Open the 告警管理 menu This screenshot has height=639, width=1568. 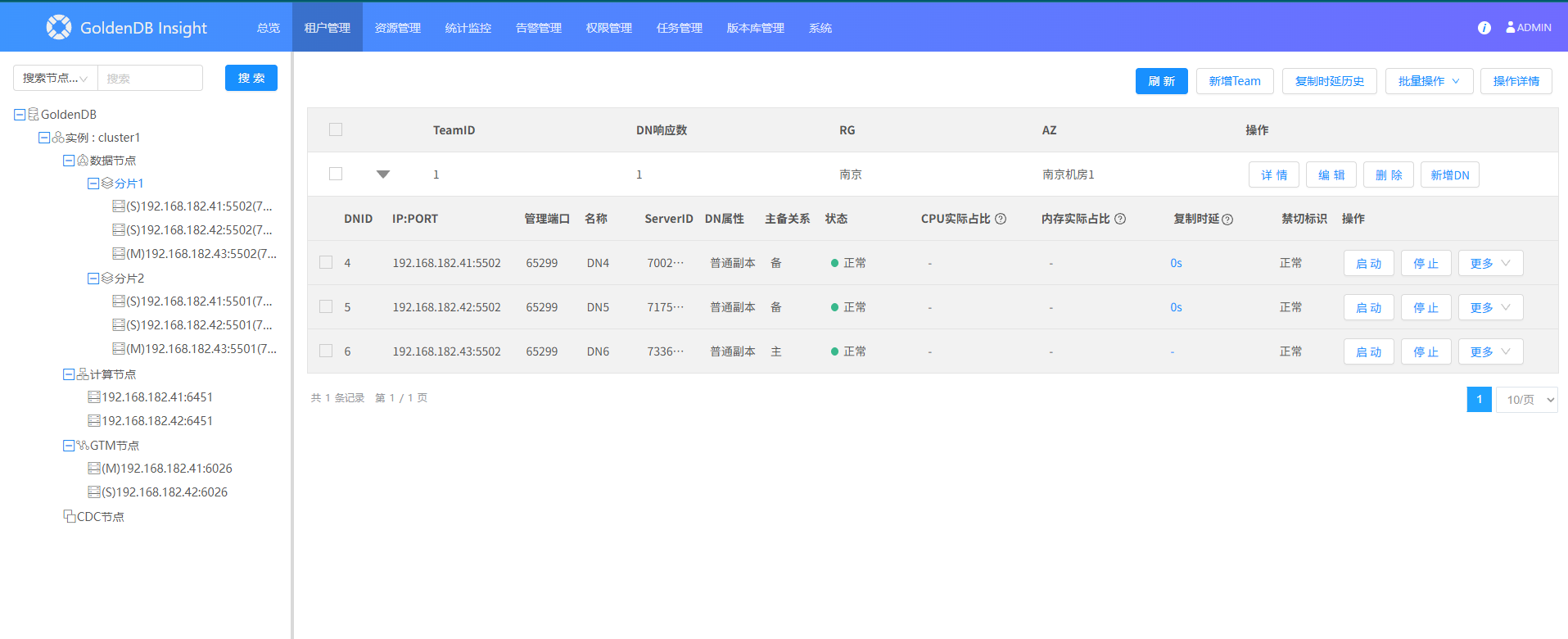(x=539, y=28)
